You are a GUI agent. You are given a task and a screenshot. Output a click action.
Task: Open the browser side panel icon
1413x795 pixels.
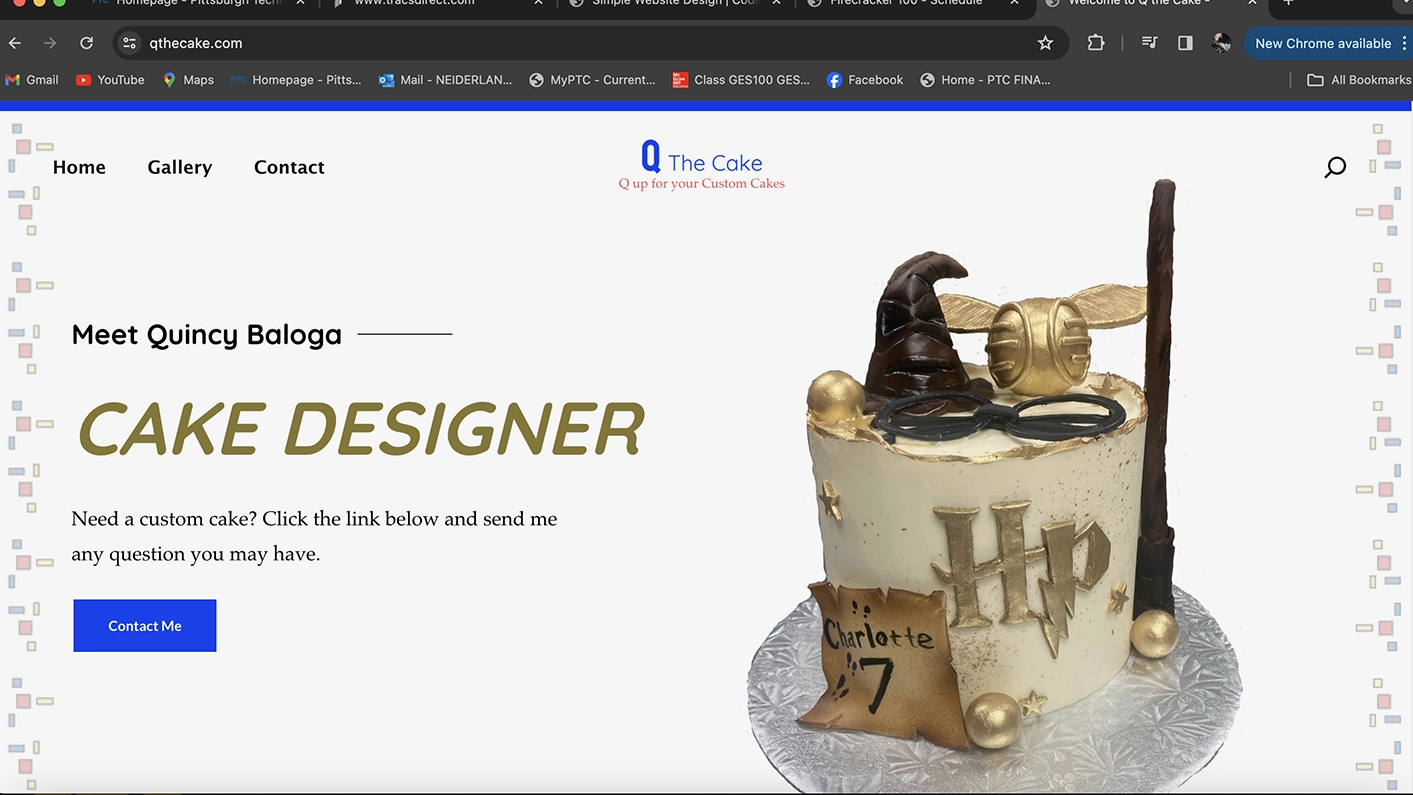point(1185,43)
